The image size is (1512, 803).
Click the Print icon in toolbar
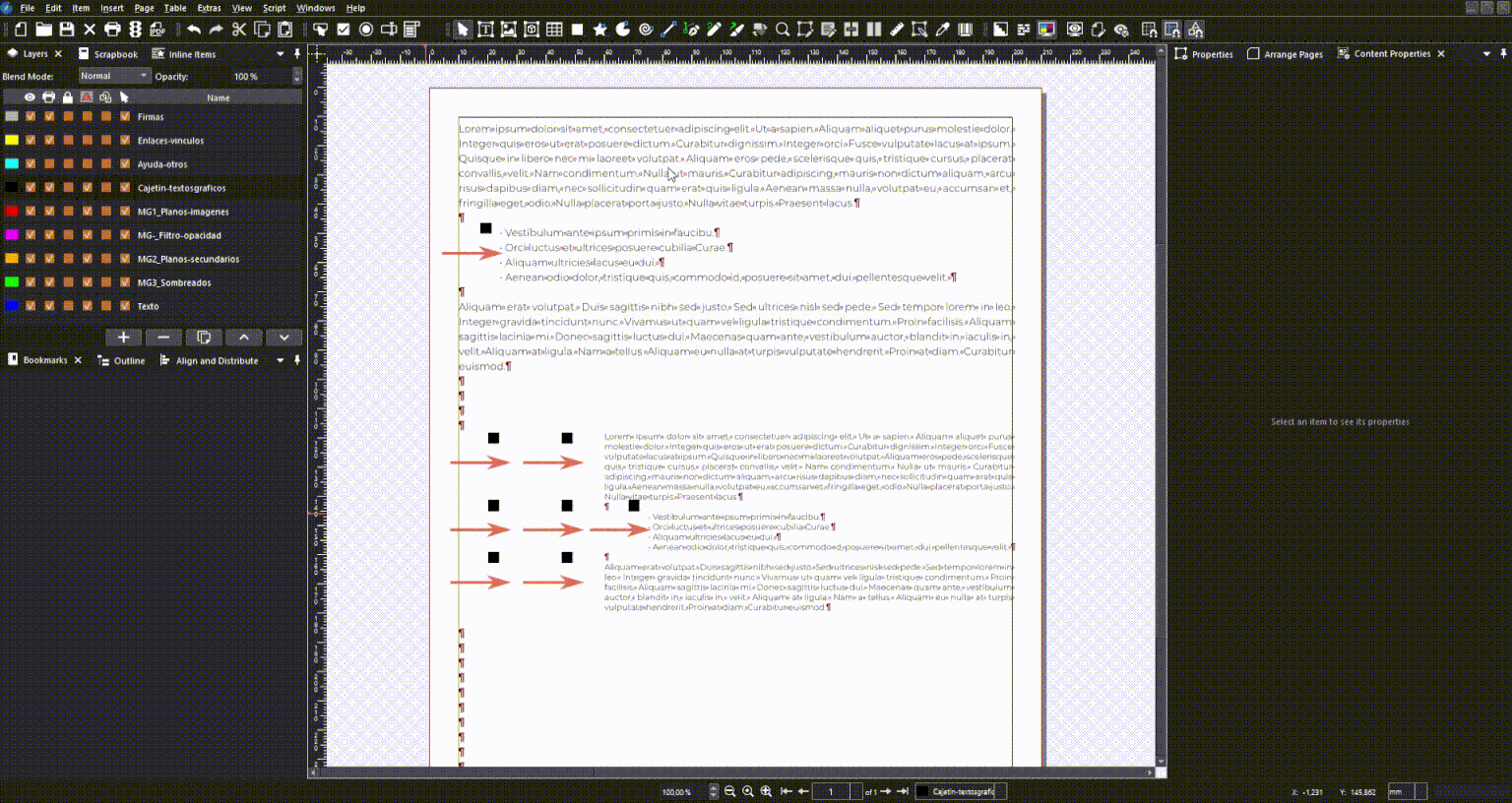pyautogui.click(x=112, y=30)
